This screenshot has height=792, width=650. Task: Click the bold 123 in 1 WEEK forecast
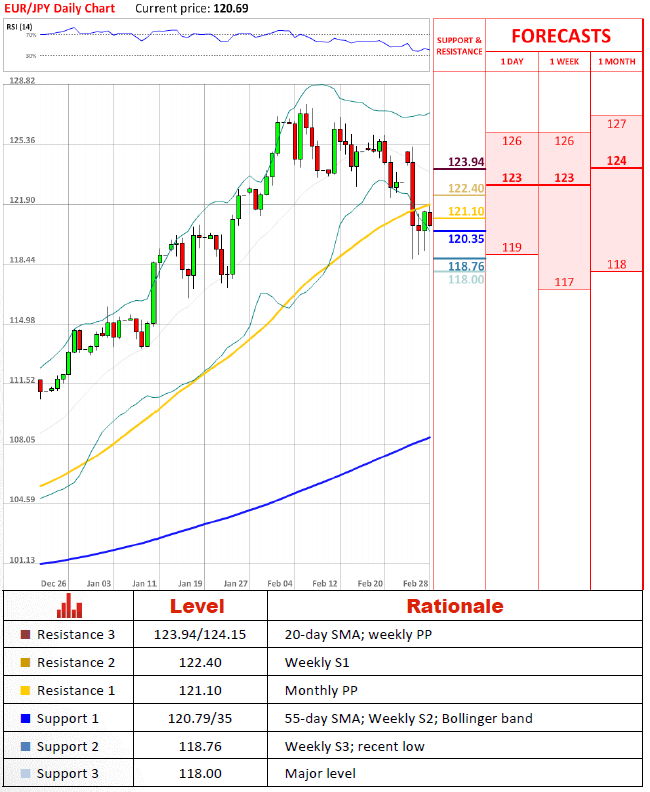pyautogui.click(x=564, y=178)
